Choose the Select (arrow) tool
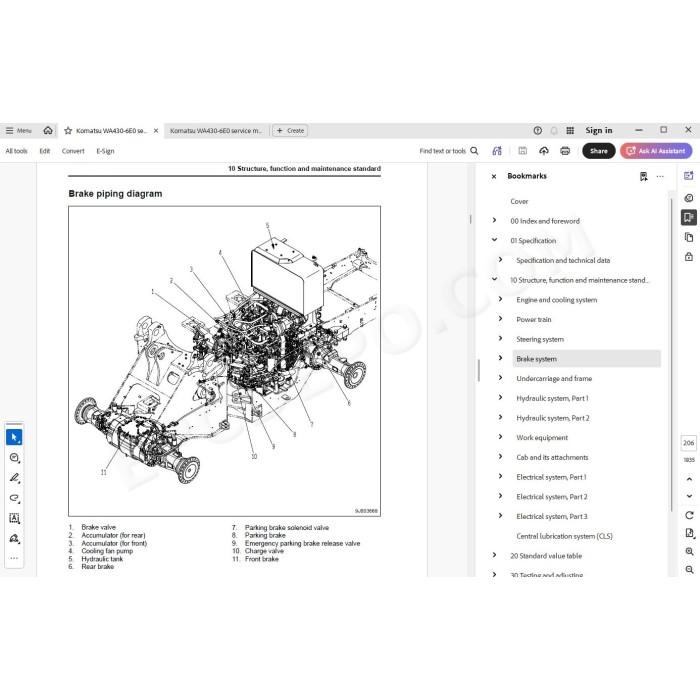The image size is (700, 700). (x=14, y=437)
